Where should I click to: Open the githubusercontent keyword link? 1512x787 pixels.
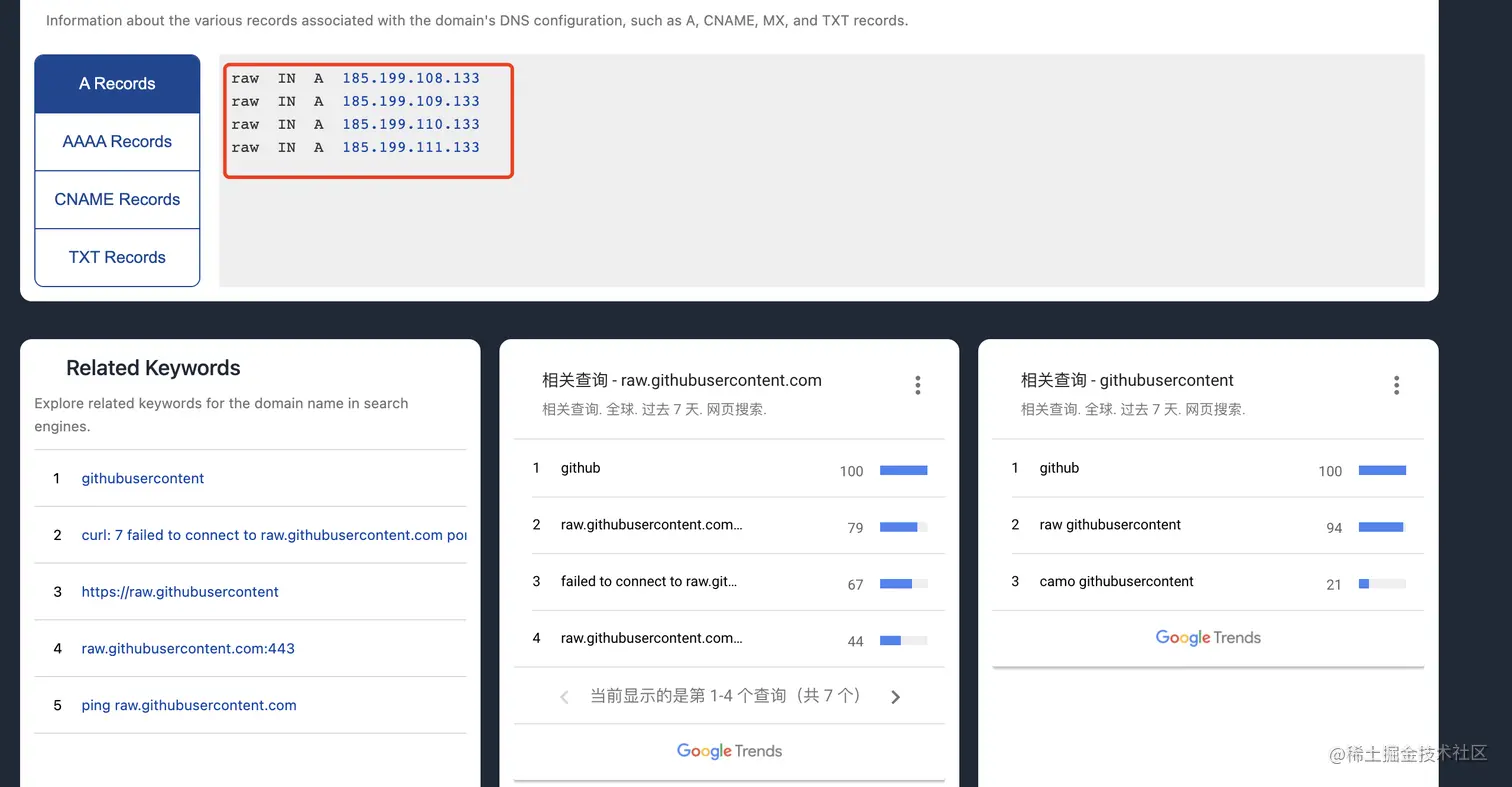(x=143, y=478)
